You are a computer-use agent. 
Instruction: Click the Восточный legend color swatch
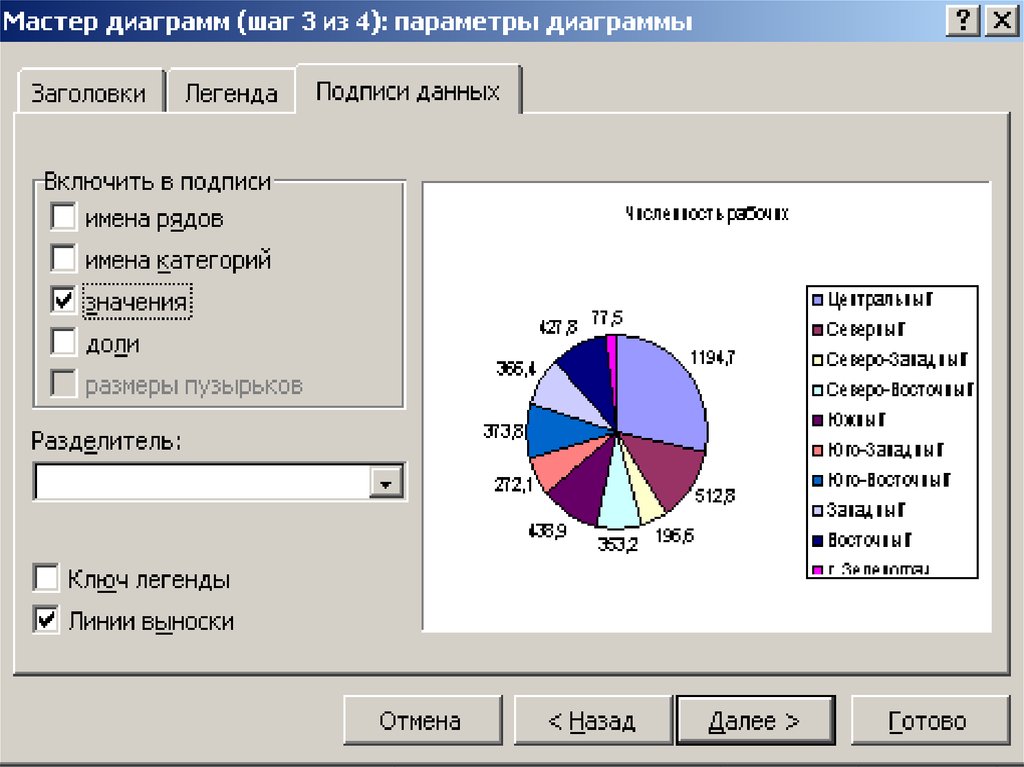click(817, 540)
